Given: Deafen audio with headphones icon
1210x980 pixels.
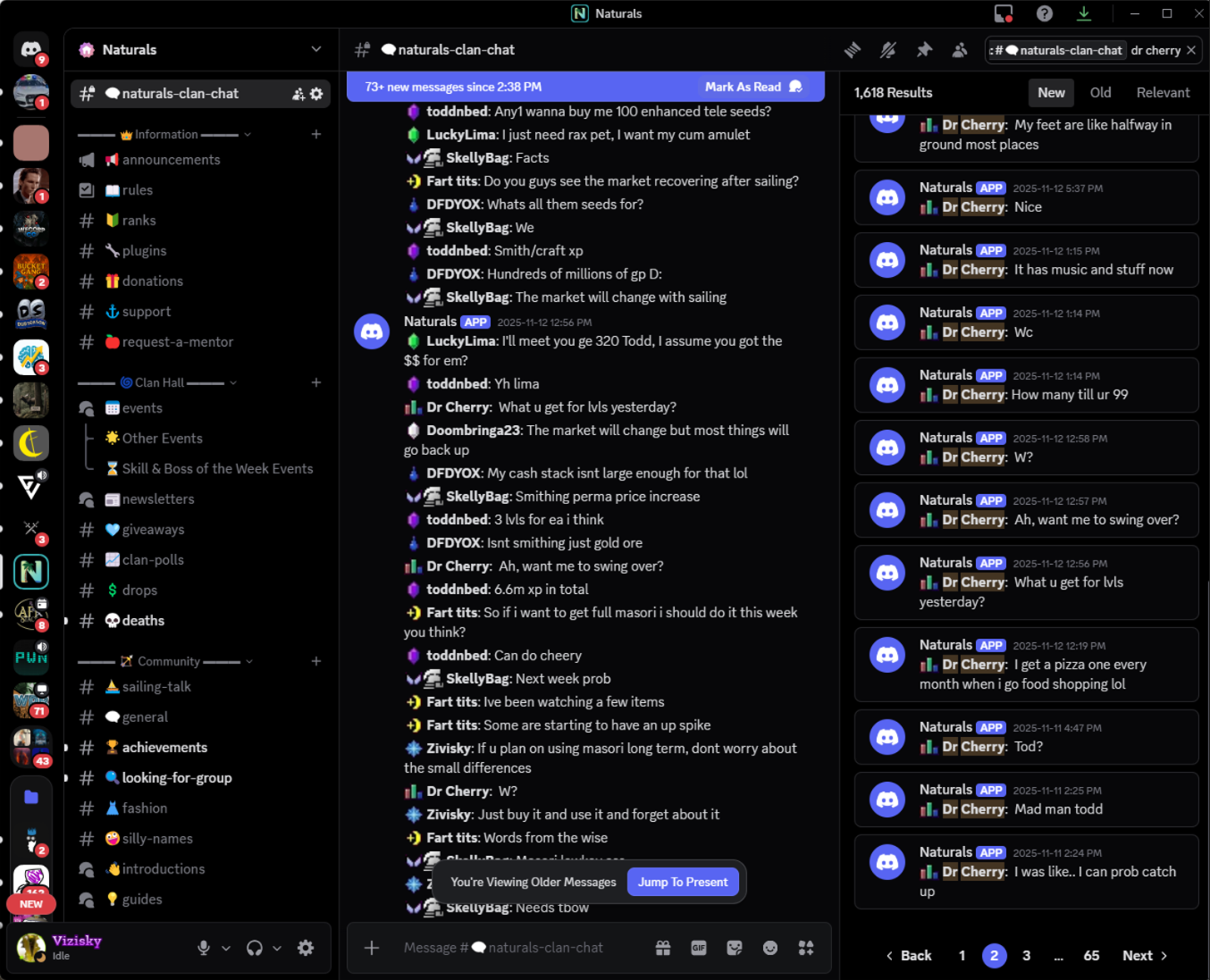Looking at the screenshot, I should coord(255,948).
